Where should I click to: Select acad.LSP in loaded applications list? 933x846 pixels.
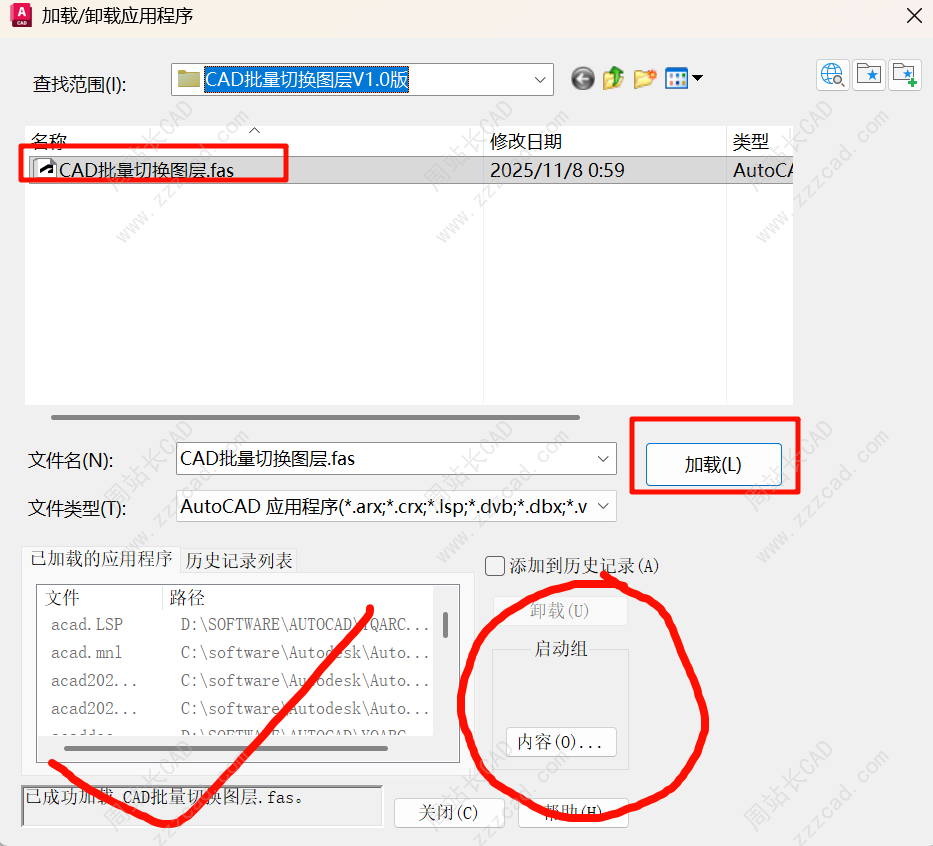coord(87,624)
